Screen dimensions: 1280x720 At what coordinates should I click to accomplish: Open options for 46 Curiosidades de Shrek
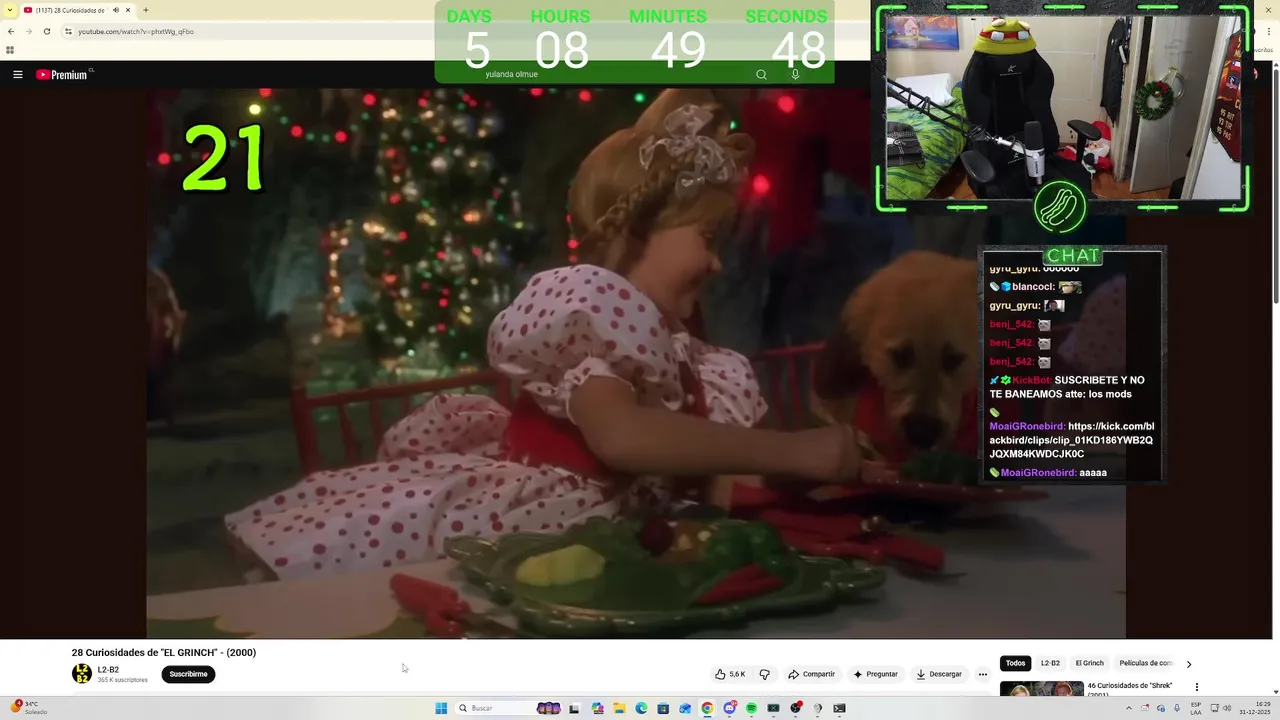tap(1196, 688)
